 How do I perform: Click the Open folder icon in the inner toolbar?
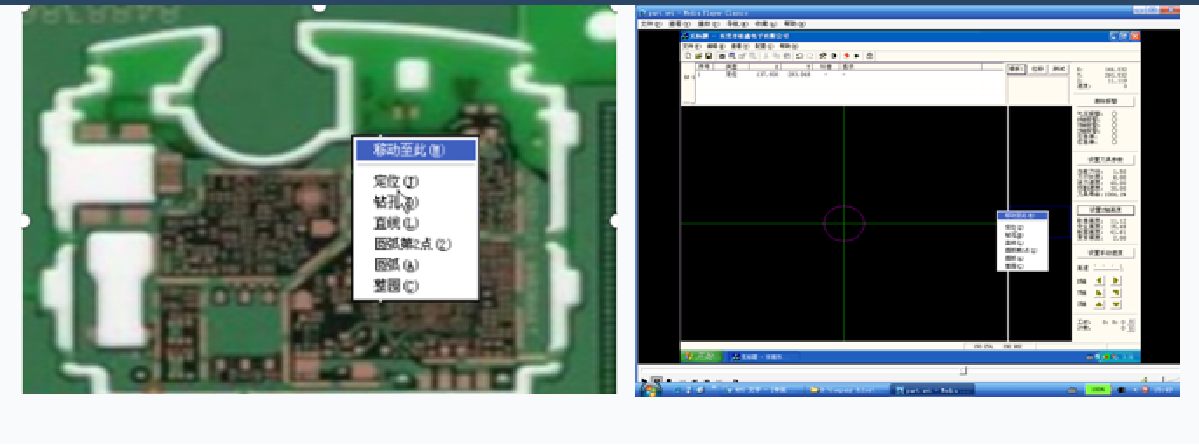696,56
